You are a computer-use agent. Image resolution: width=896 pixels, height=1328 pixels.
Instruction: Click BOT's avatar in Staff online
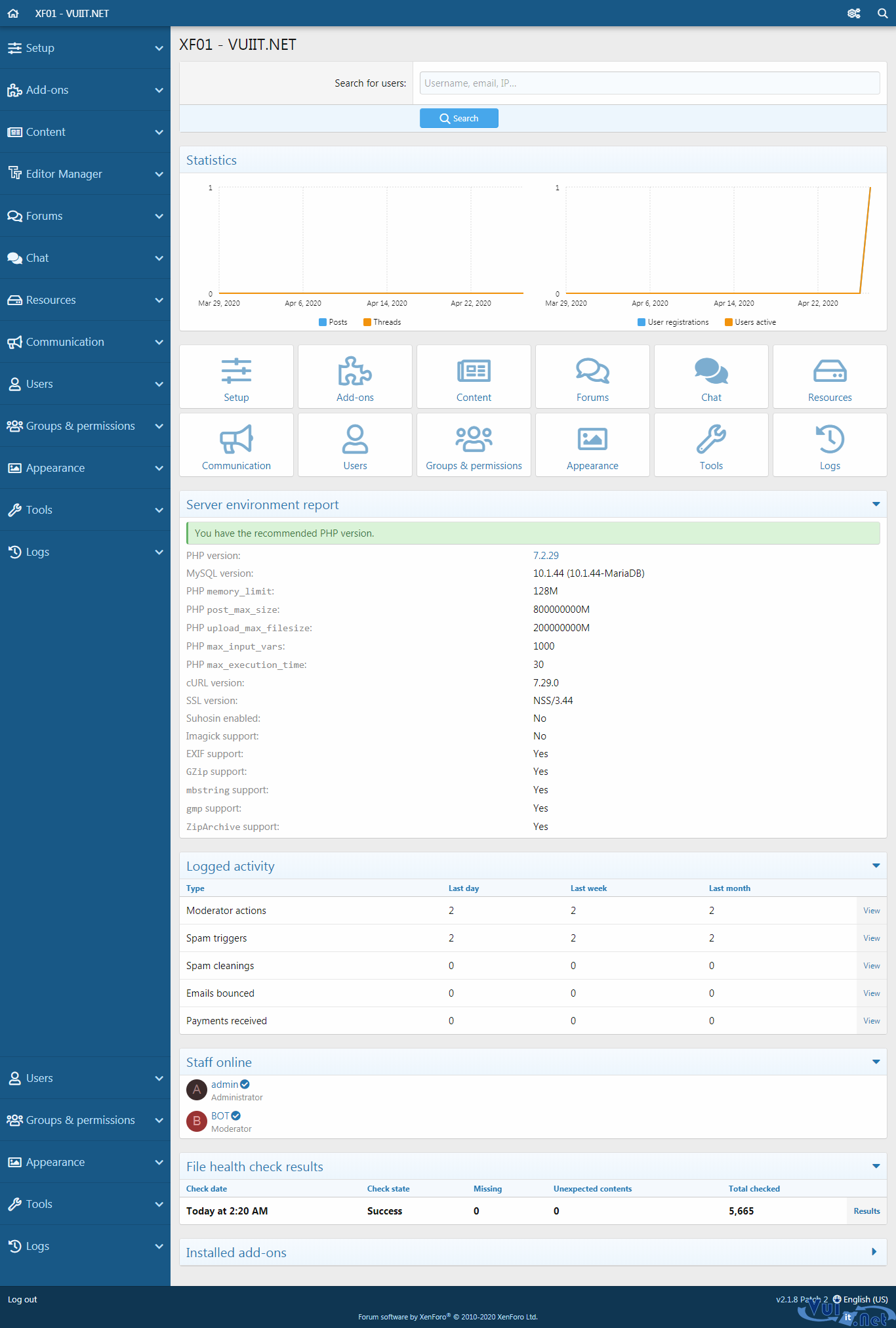click(197, 1121)
